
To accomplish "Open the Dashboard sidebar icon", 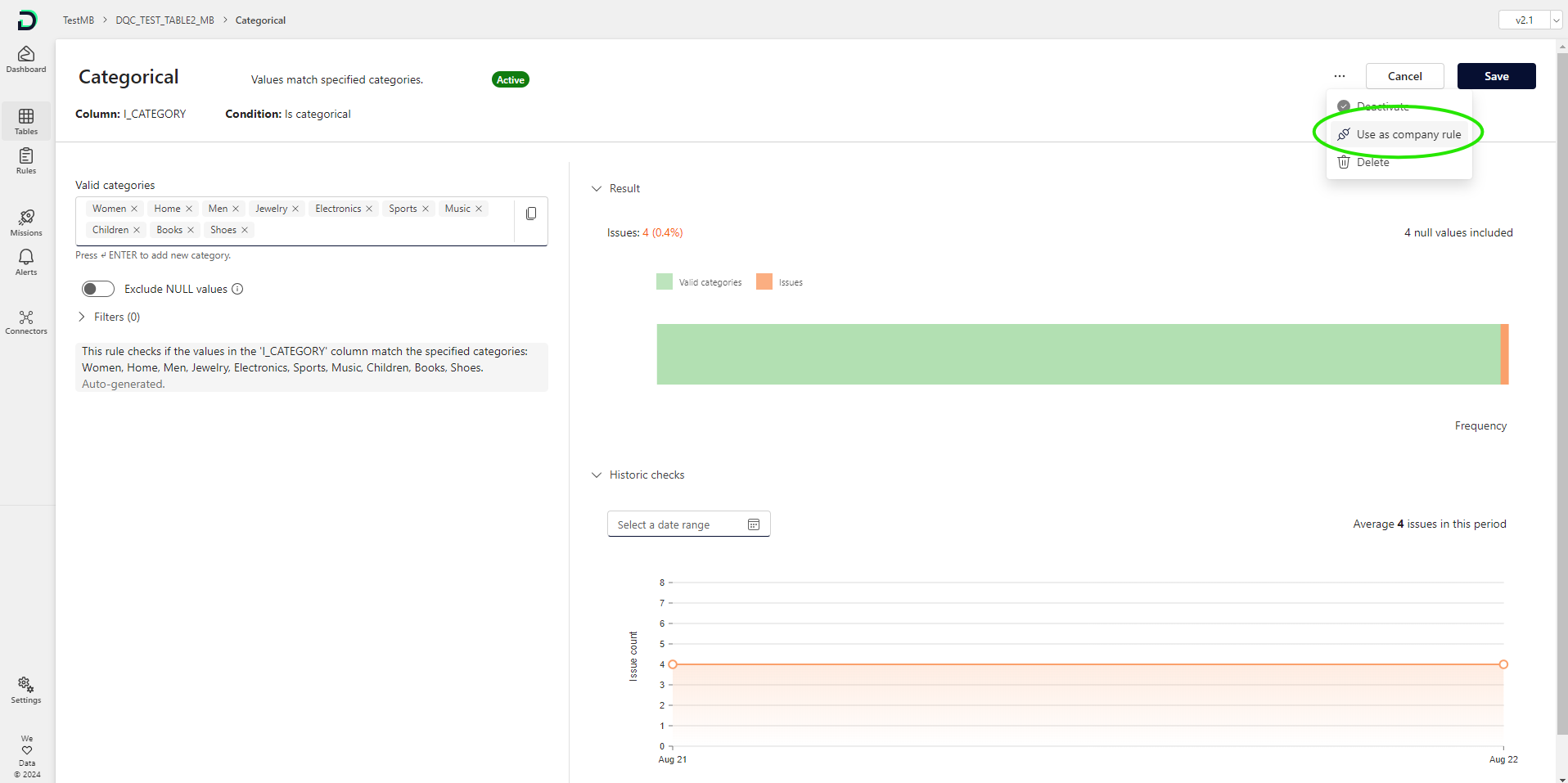I will [x=26, y=59].
